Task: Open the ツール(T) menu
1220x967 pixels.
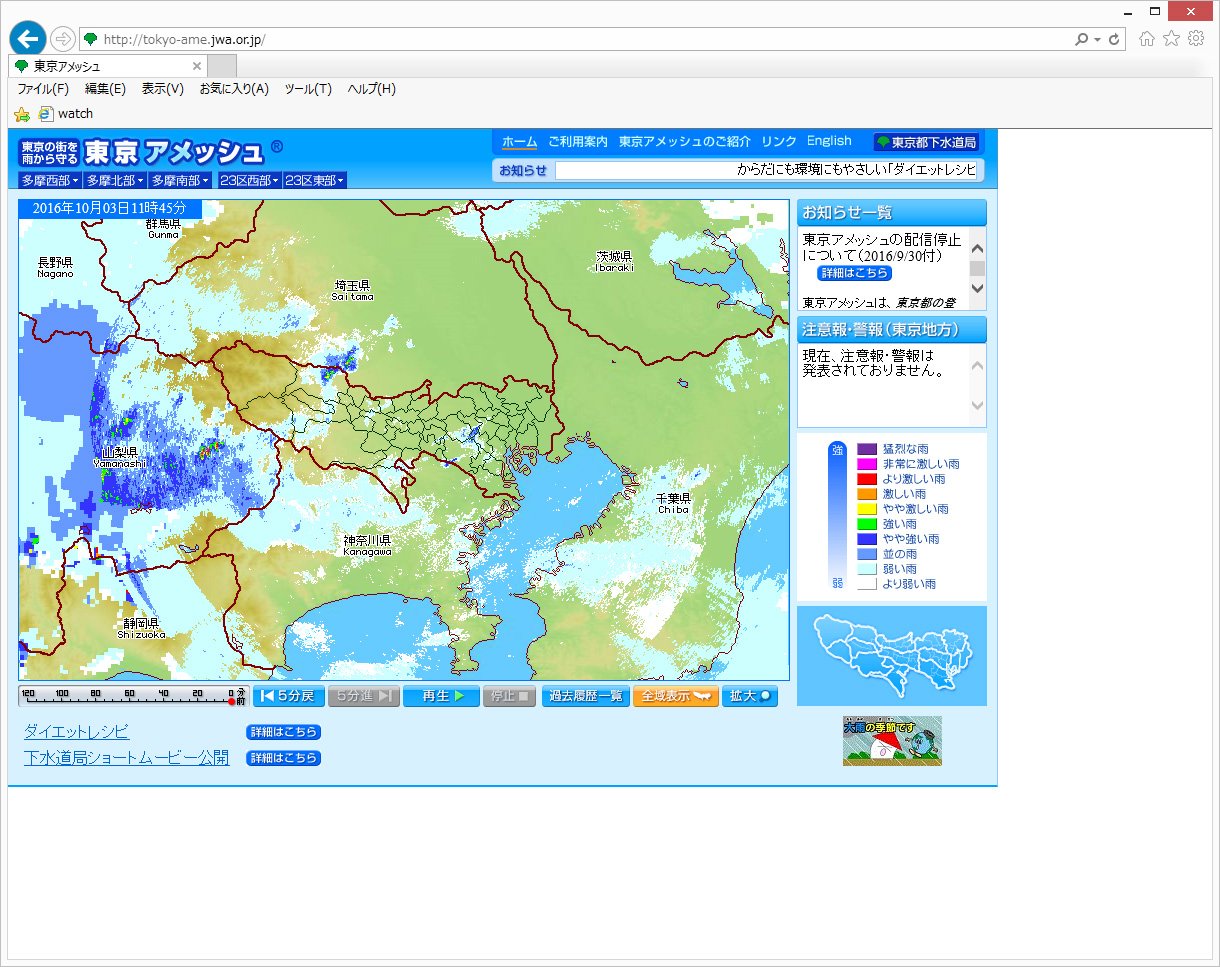Action: (x=308, y=89)
